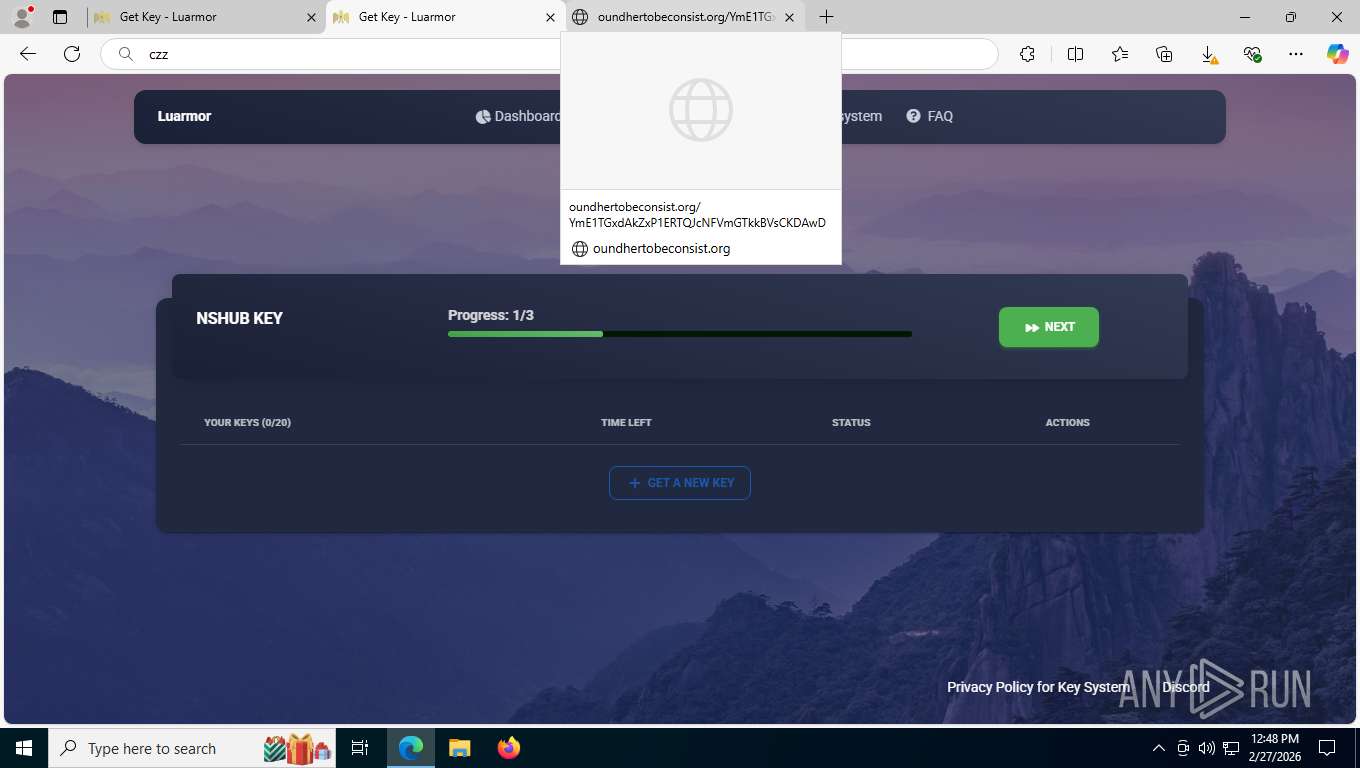Image resolution: width=1360 pixels, height=768 pixels.
Task: Show hidden system tray icons
Action: click(1159, 748)
